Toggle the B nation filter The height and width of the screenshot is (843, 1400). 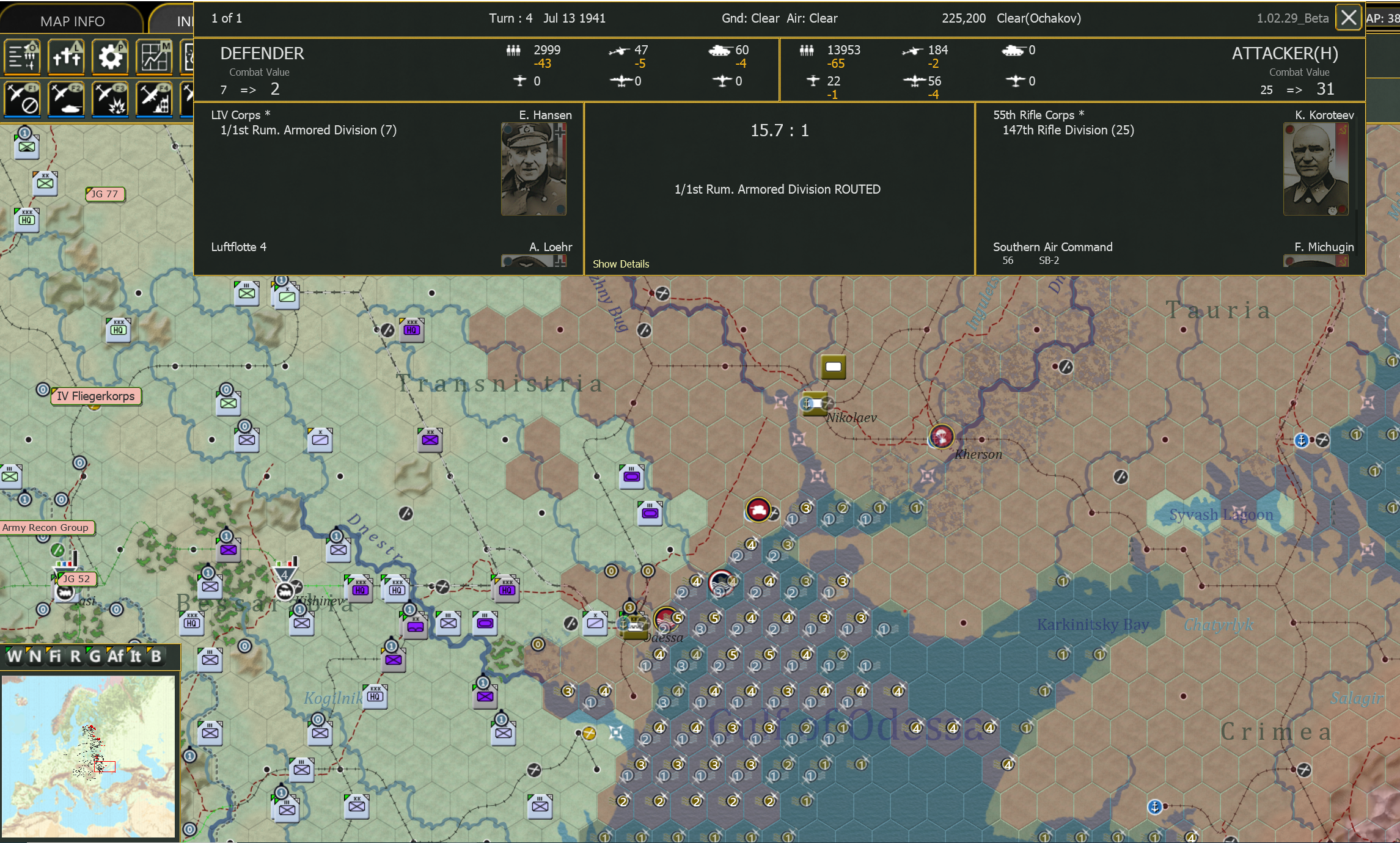(x=155, y=656)
